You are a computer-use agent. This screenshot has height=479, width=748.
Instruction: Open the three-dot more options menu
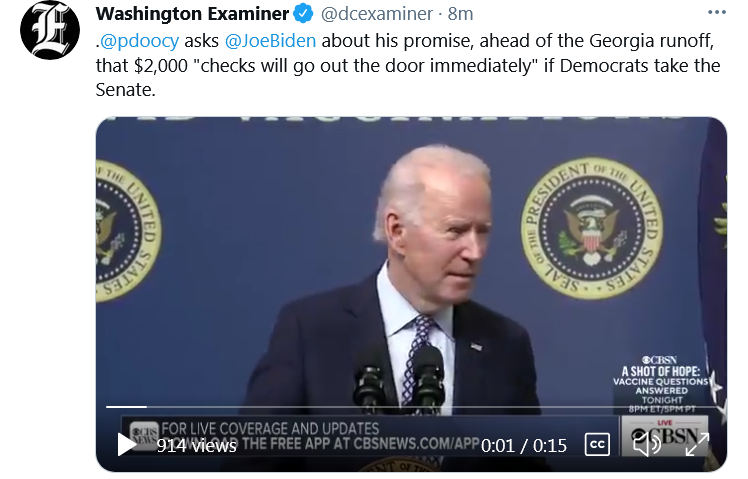(717, 13)
